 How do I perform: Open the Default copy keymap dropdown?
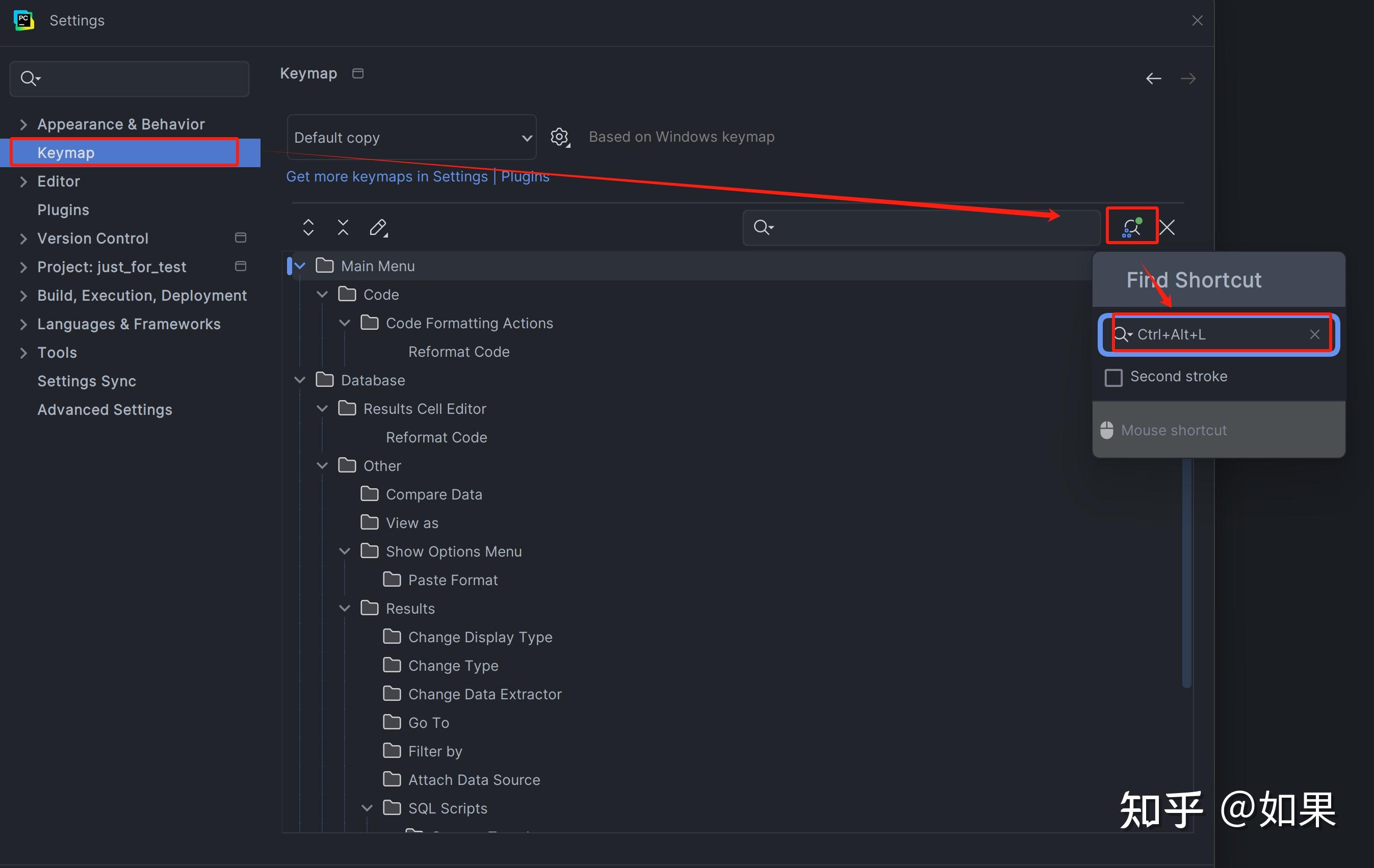click(412, 138)
